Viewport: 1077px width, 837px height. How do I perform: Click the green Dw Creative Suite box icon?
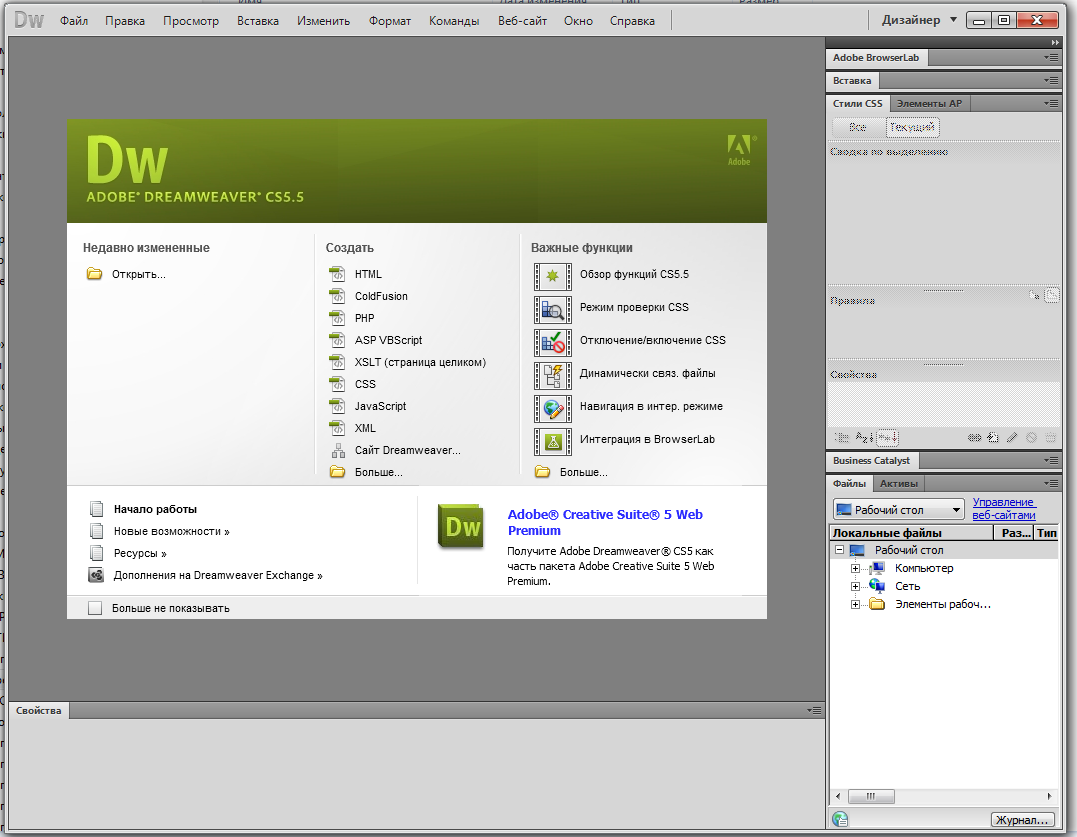(461, 527)
